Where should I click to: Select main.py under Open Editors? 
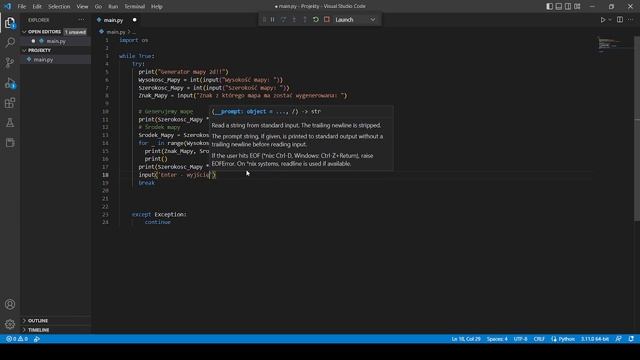[56, 41]
